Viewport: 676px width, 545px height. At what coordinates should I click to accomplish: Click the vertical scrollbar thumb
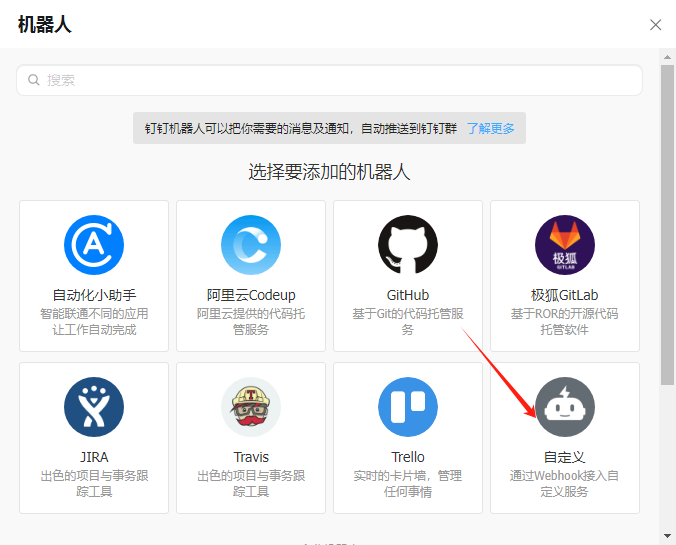[x=667, y=225]
